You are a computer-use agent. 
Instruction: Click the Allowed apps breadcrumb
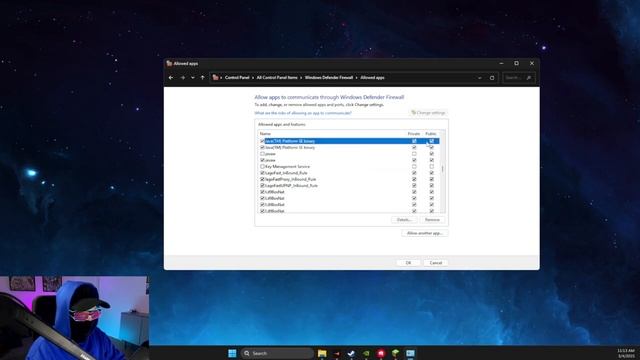click(372, 78)
